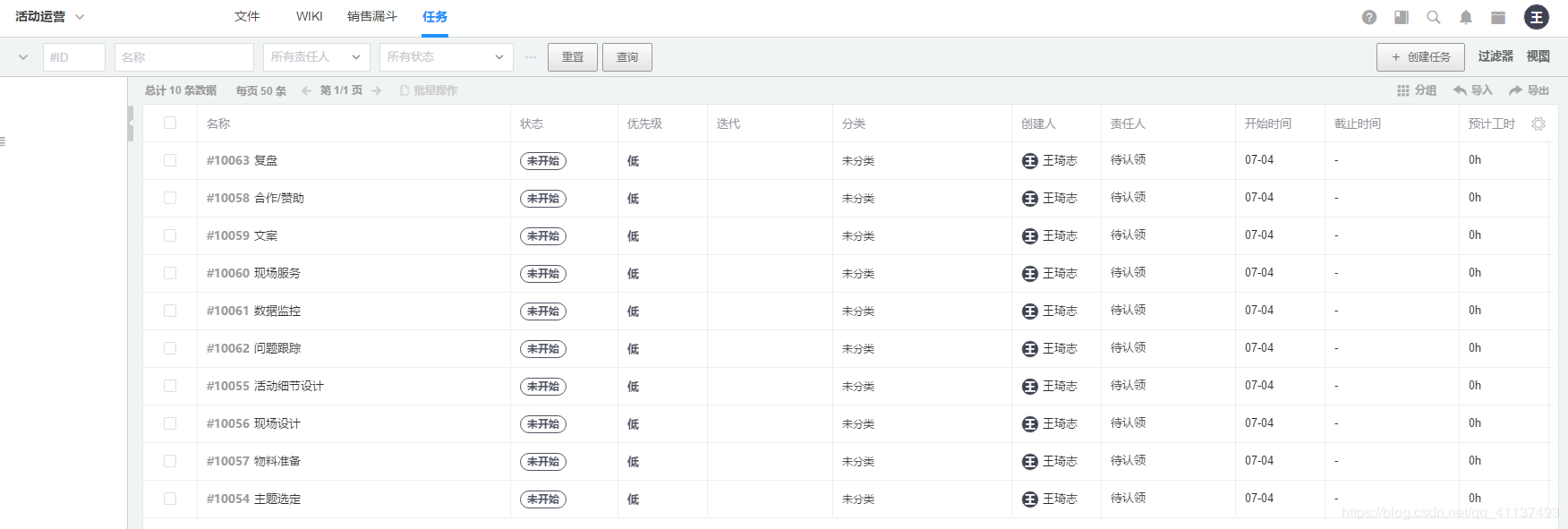Check the box for #10056 现场设计
1568x529 pixels.
click(170, 423)
